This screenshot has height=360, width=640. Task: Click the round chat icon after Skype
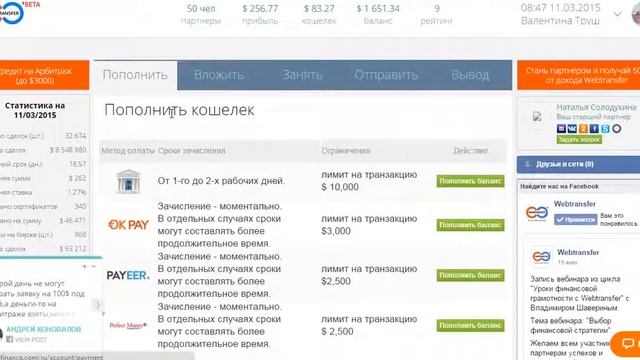coord(617,129)
